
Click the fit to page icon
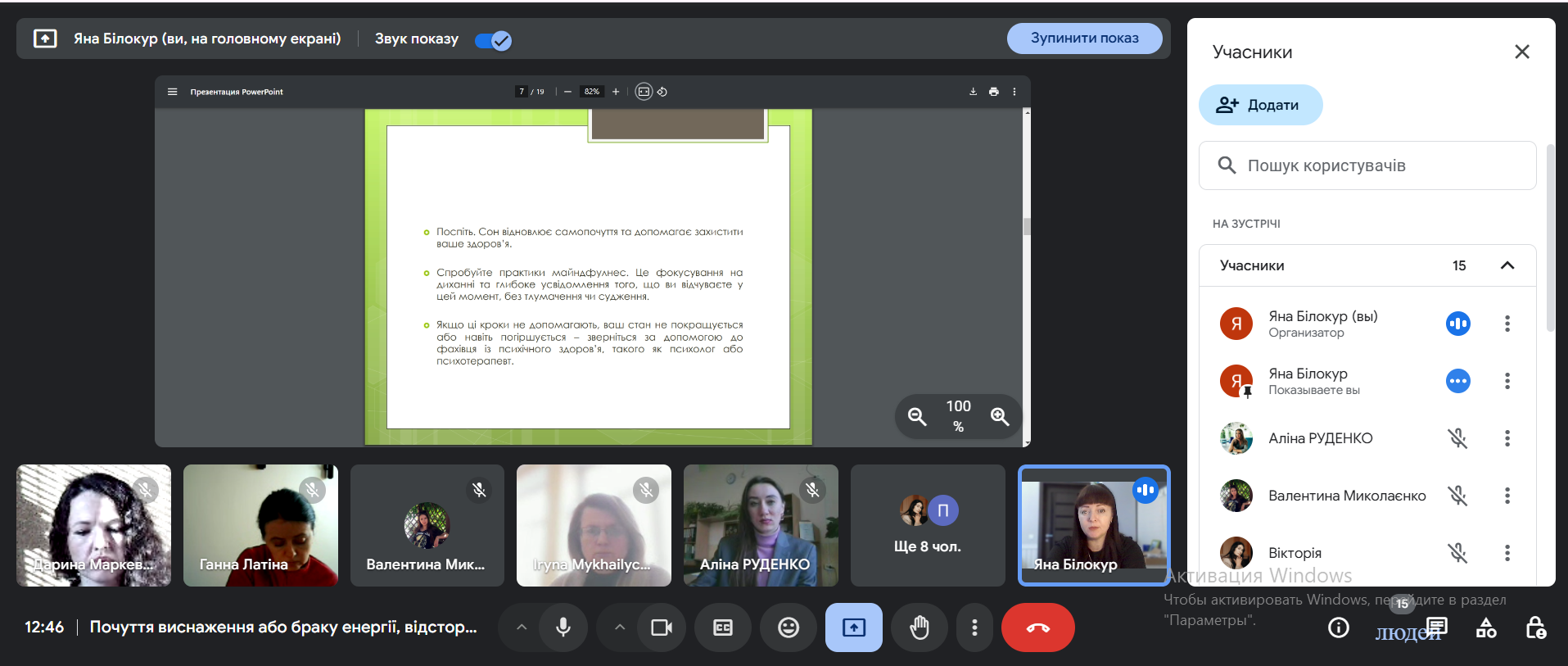pos(644,92)
